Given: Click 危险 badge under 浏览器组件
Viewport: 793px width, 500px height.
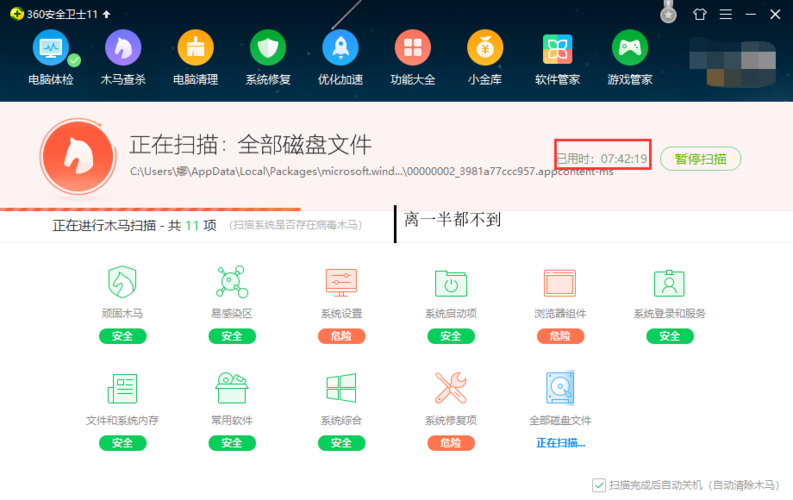Looking at the screenshot, I should (560, 336).
